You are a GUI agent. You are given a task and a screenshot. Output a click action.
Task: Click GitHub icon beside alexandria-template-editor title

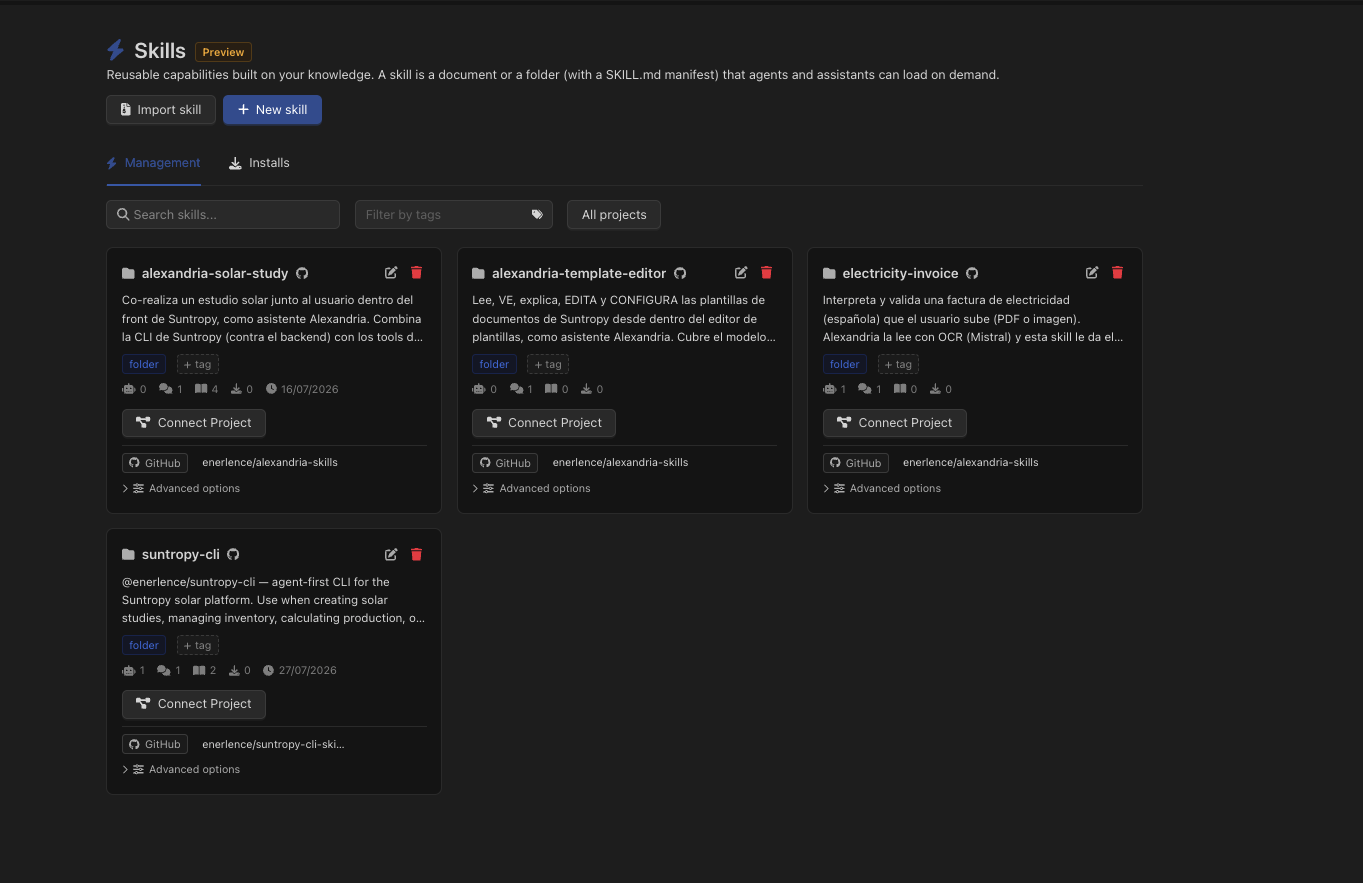(680, 273)
